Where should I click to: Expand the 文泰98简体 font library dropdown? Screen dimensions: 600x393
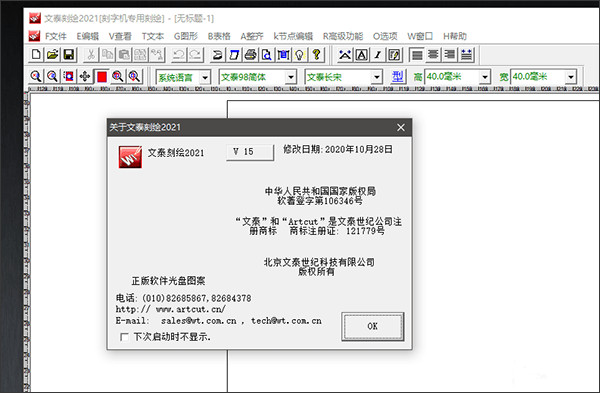coord(291,77)
